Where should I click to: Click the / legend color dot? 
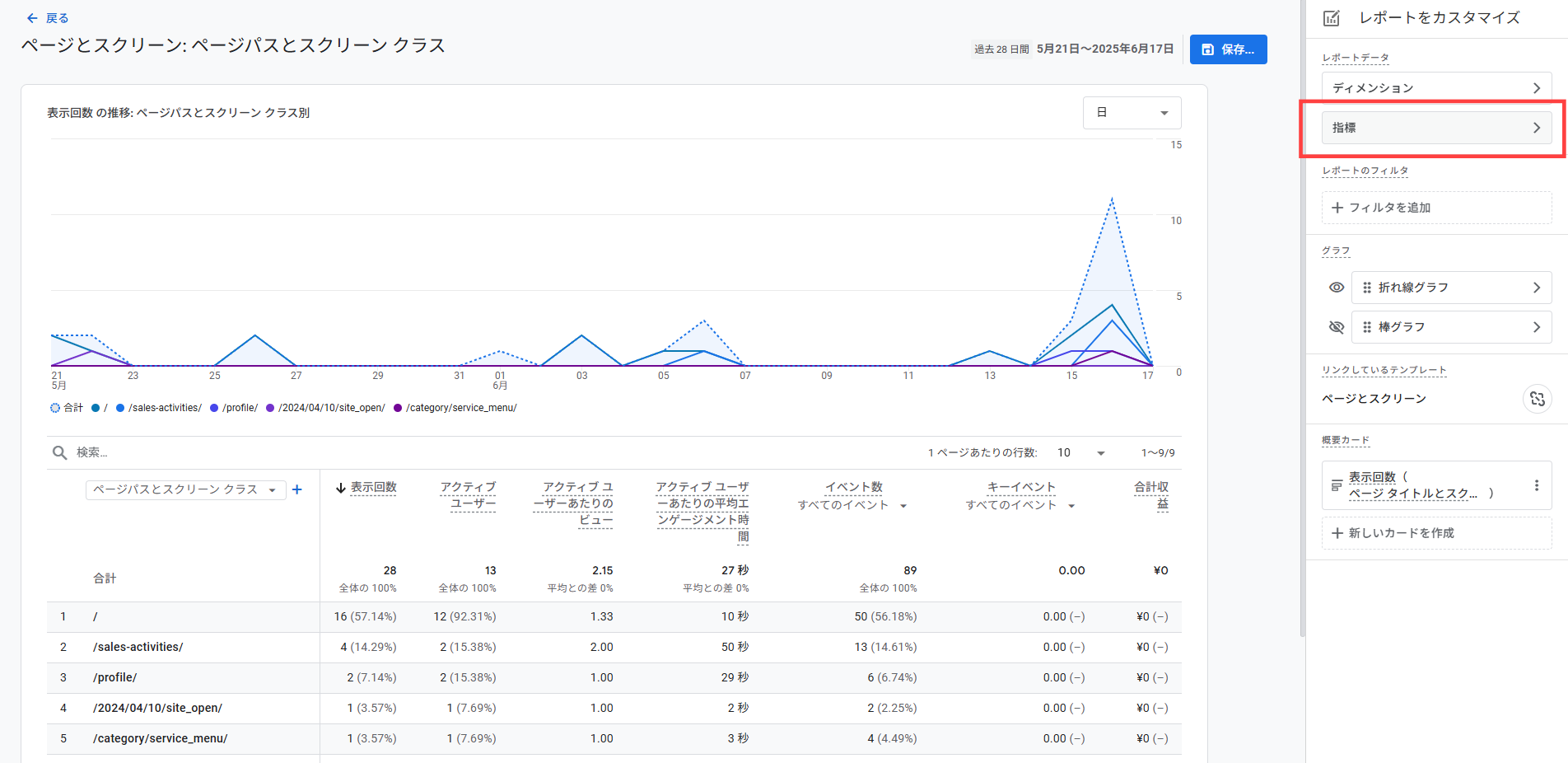(x=96, y=408)
